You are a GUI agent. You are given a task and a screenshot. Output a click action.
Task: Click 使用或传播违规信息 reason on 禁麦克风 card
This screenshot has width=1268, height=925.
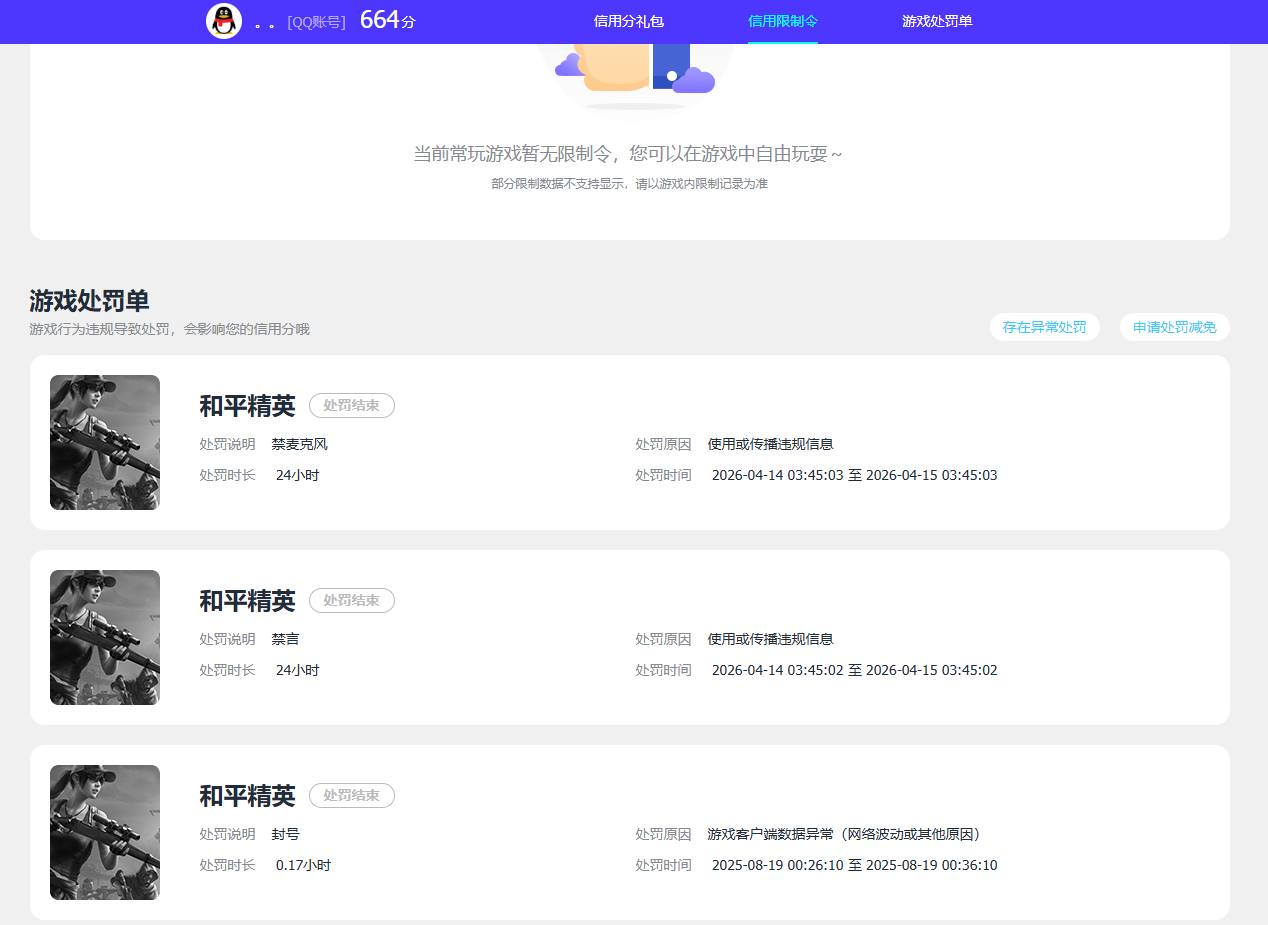tap(770, 444)
